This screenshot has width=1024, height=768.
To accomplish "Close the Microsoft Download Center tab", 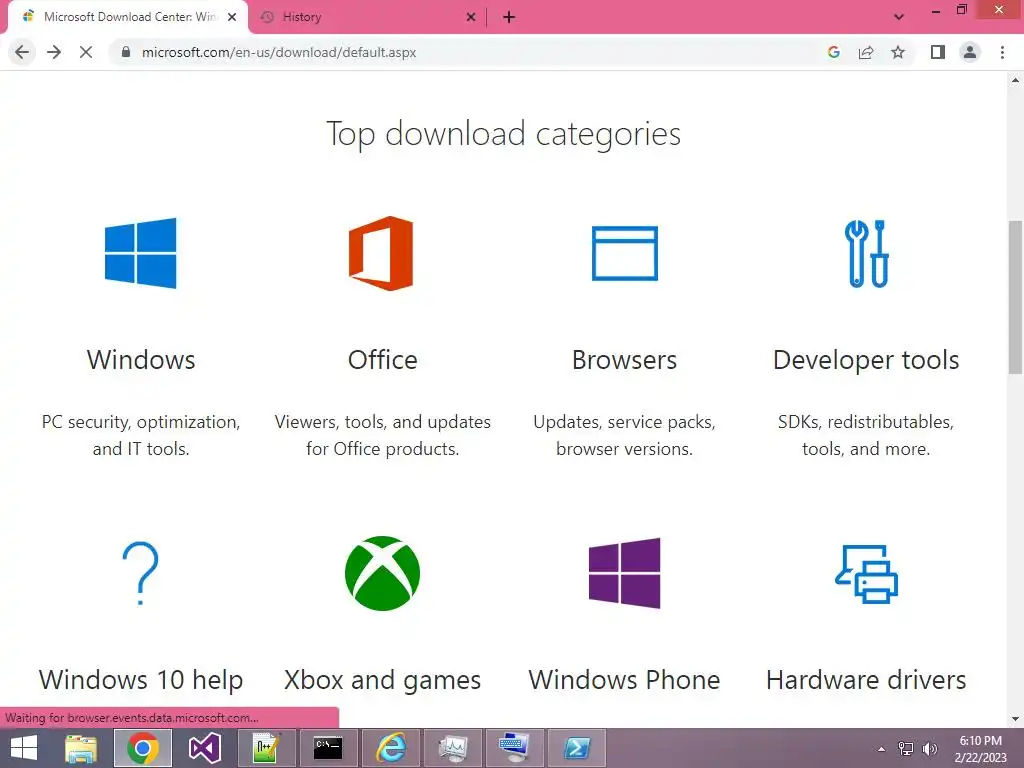I will pos(232,17).
